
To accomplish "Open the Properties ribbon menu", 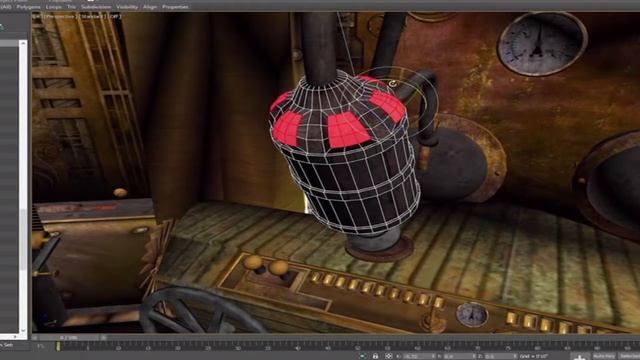I will [x=175, y=7].
